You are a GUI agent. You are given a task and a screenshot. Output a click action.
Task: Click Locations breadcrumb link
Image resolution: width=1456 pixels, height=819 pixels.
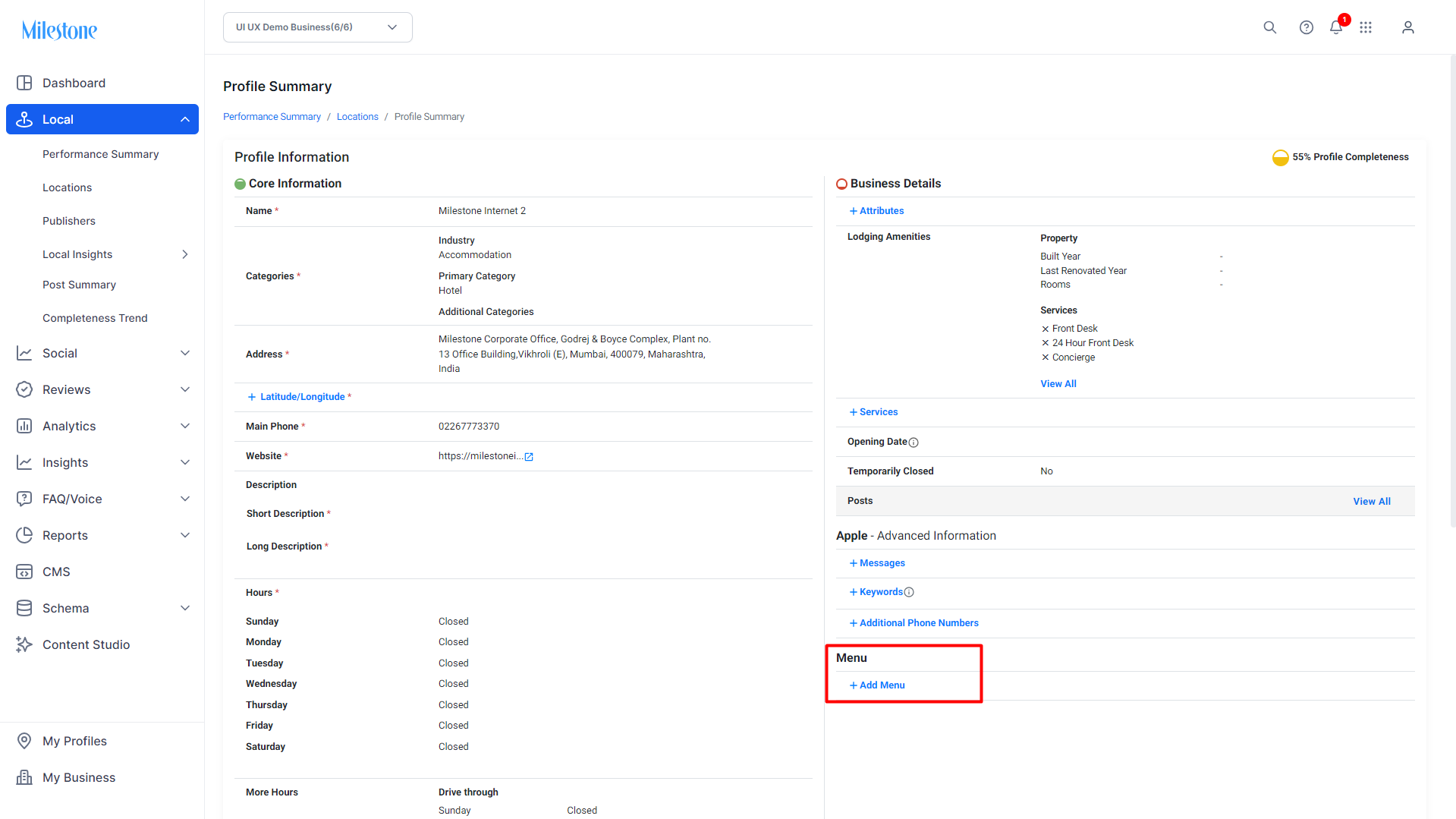(x=357, y=117)
